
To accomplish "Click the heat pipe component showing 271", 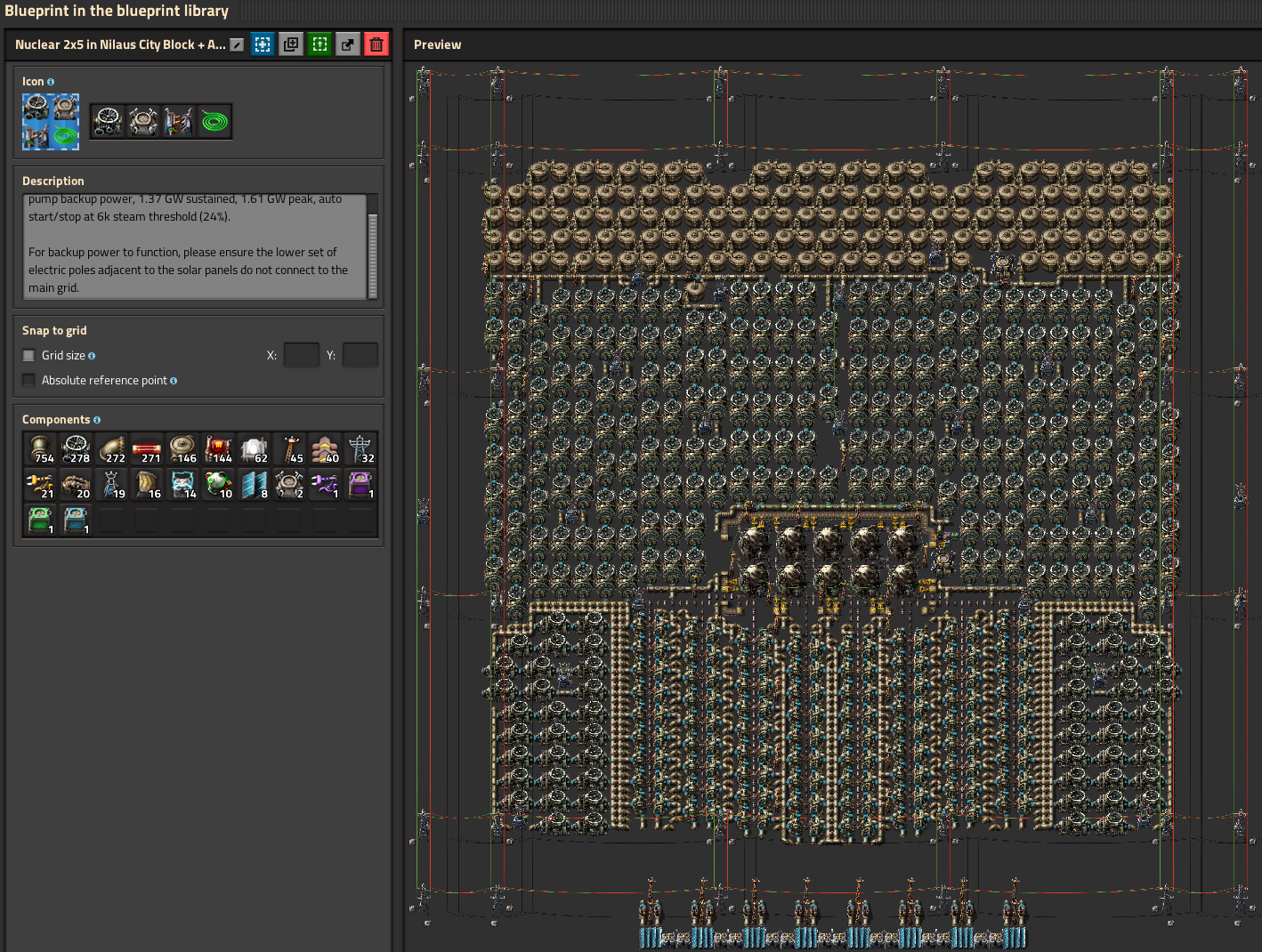I will (147, 449).
